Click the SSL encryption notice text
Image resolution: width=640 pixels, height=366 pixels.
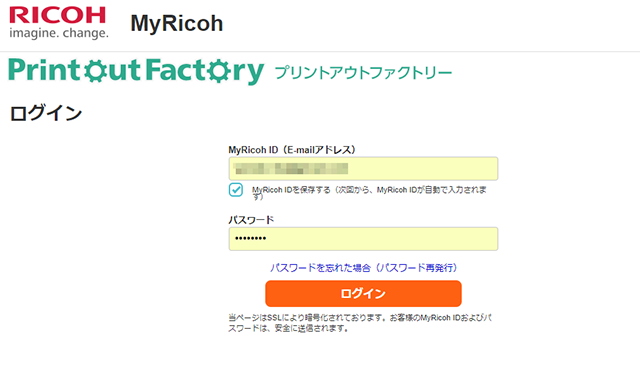360,323
